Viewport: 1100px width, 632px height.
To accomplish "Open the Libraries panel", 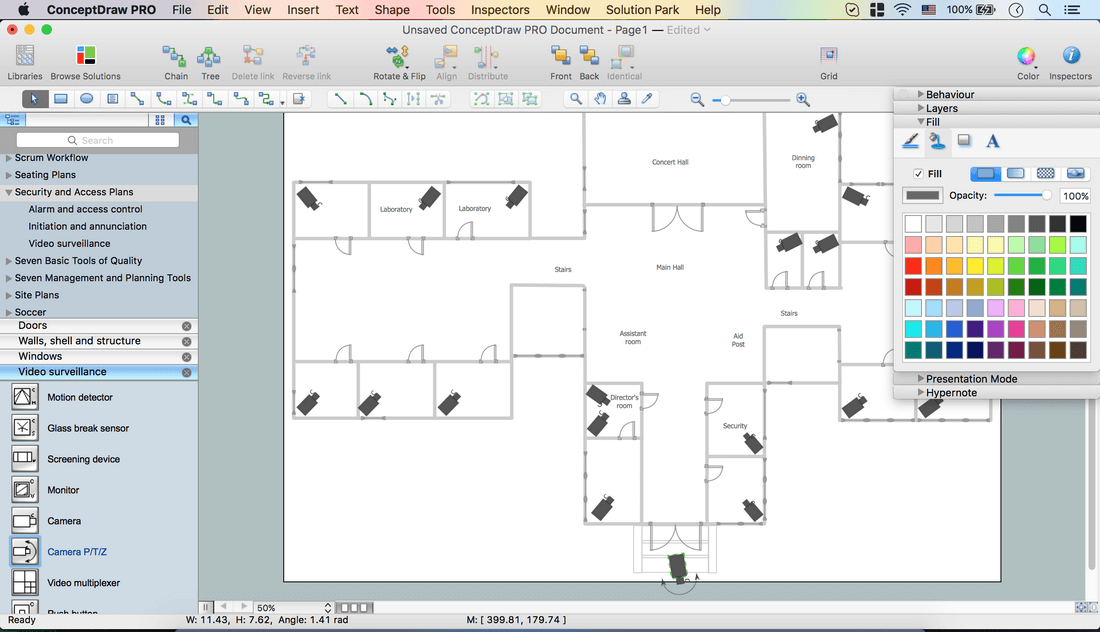I will click(x=25, y=62).
